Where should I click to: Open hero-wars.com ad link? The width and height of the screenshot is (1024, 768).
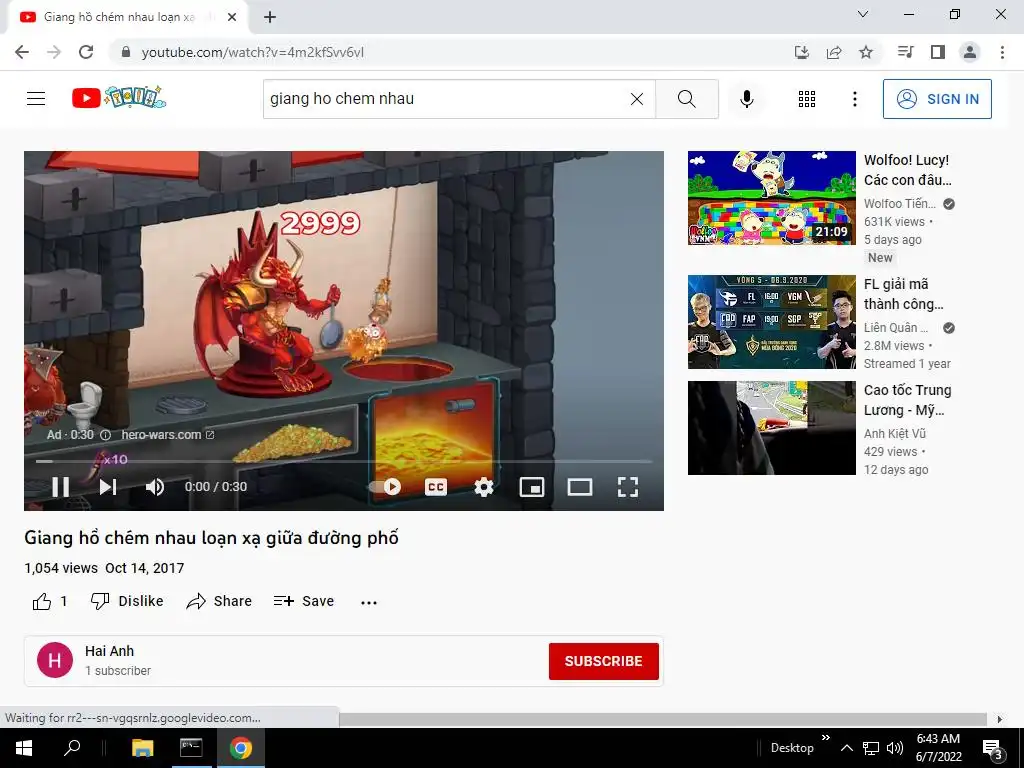pyautogui.click(x=168, y=435)
